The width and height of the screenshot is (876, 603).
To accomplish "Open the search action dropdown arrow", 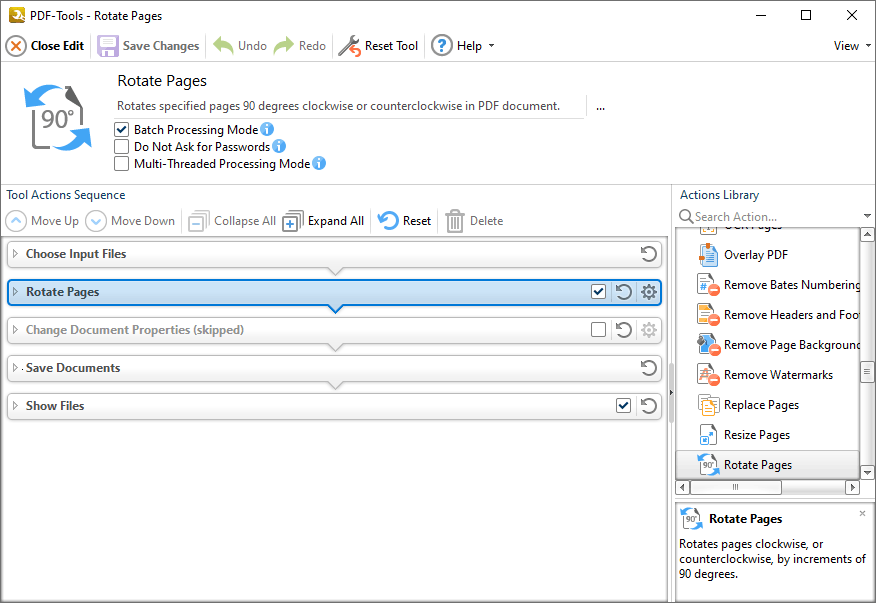I will 867,216.
